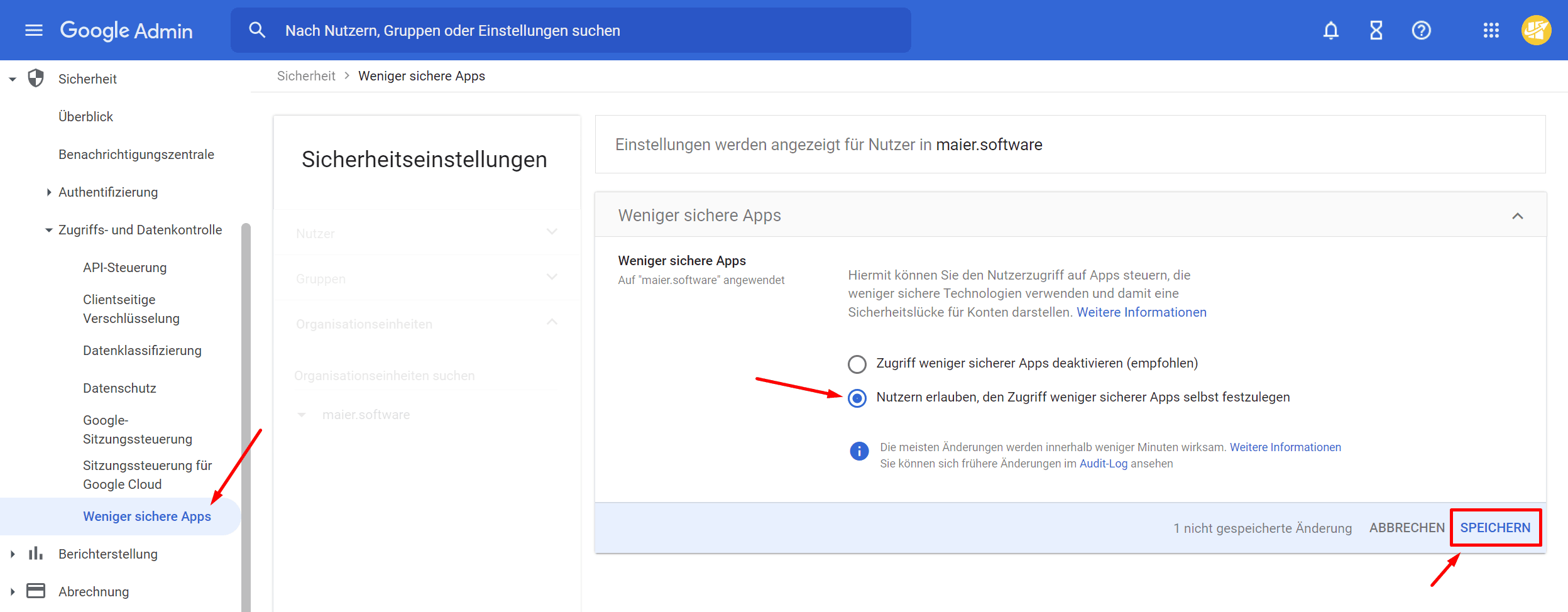Click ABBRECHEN to discard changes
1568x612 pixels.
click(1406, 528)
